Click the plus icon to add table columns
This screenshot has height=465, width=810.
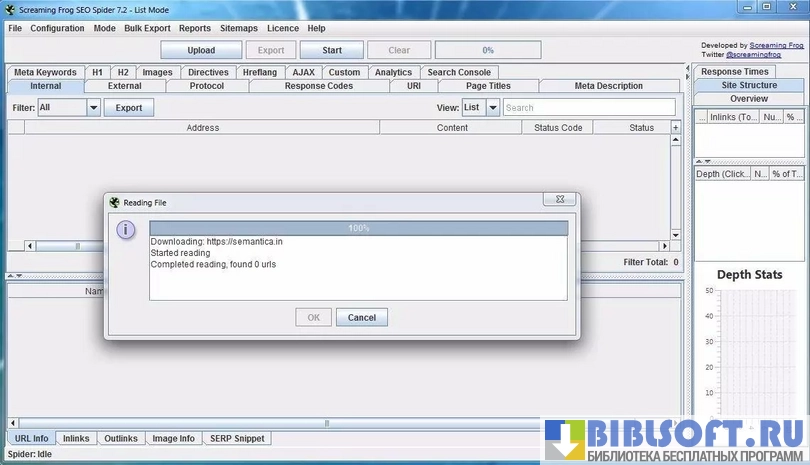point(676,128)
